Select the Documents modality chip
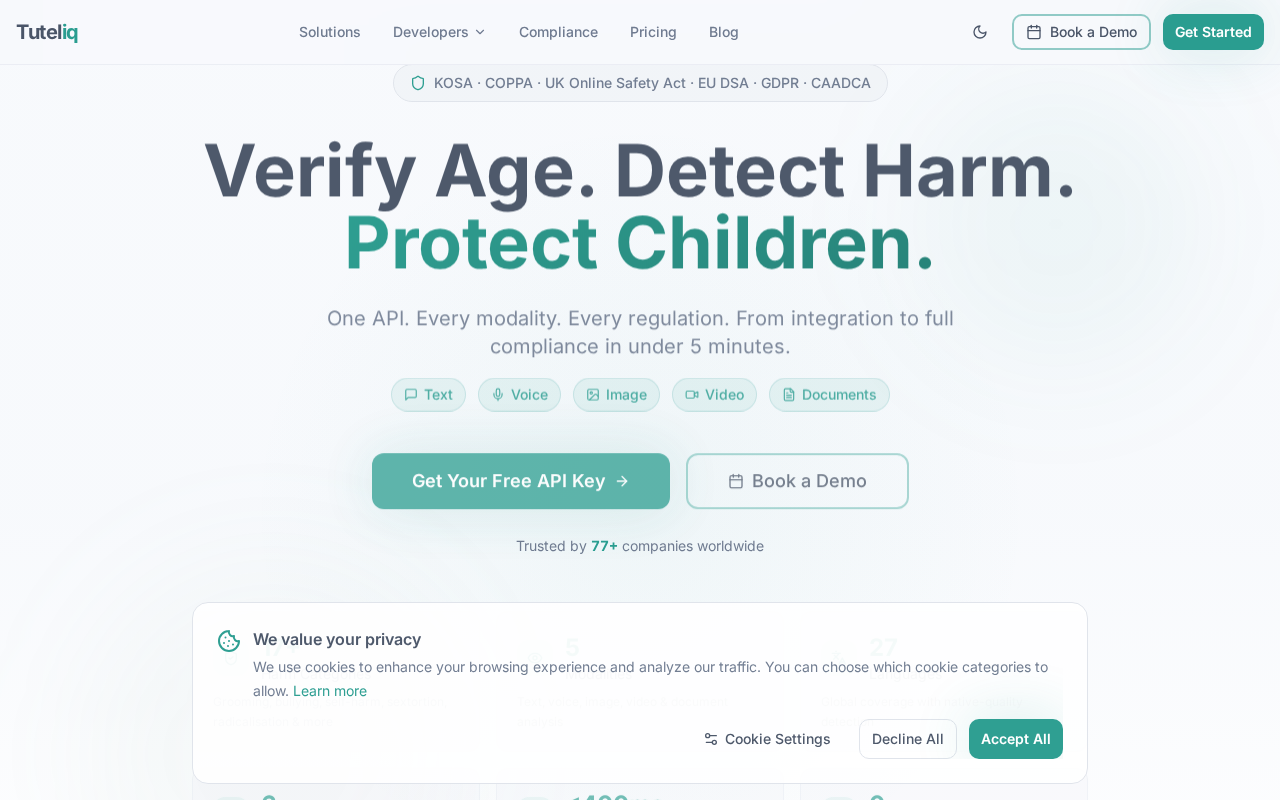The height and width of the screenshot is (800, 1280). click(829, 395)
